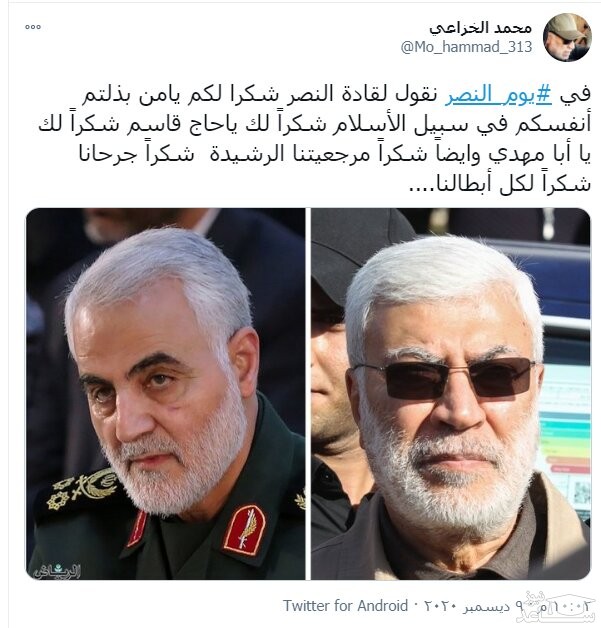Click the white divider between the two photos

point(308,393)
